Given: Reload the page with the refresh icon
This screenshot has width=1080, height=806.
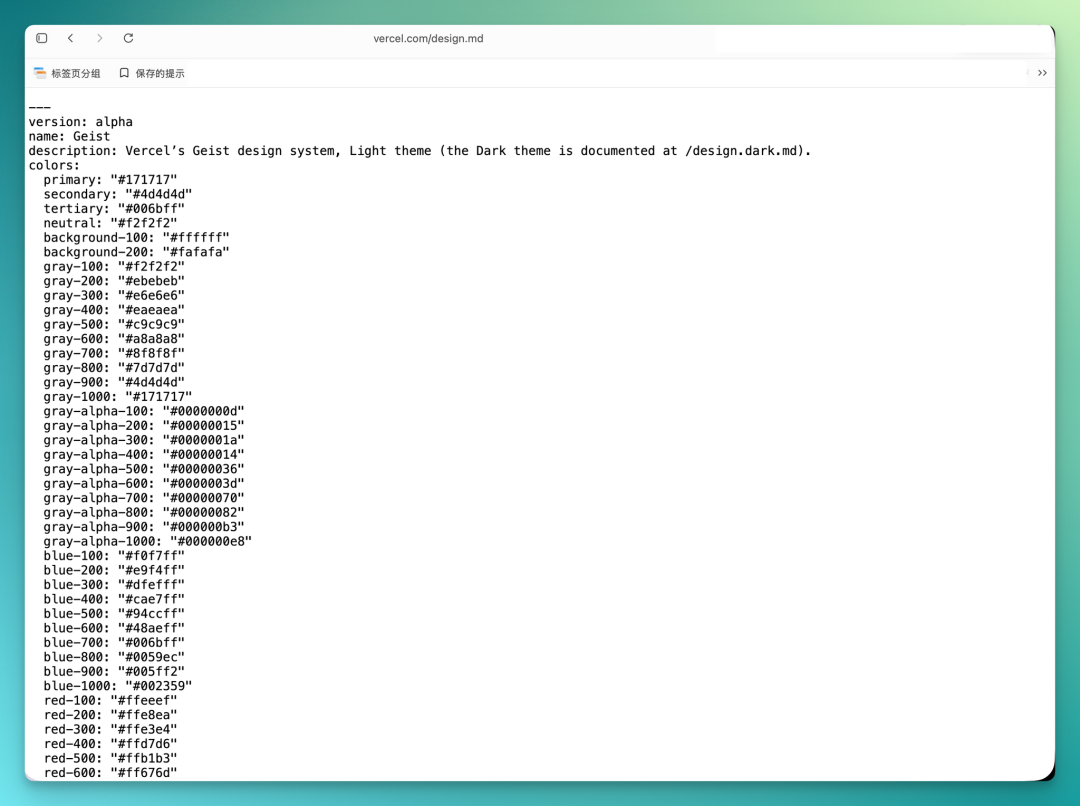Looking at the screenshot, I should pos(128,39).
